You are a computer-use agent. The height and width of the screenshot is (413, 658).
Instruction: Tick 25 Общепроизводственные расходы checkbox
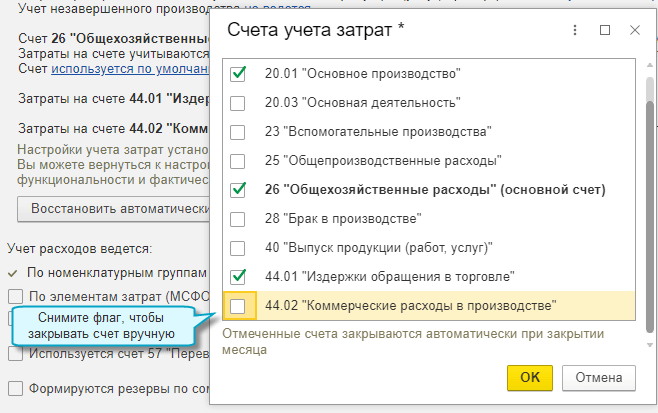238,161
